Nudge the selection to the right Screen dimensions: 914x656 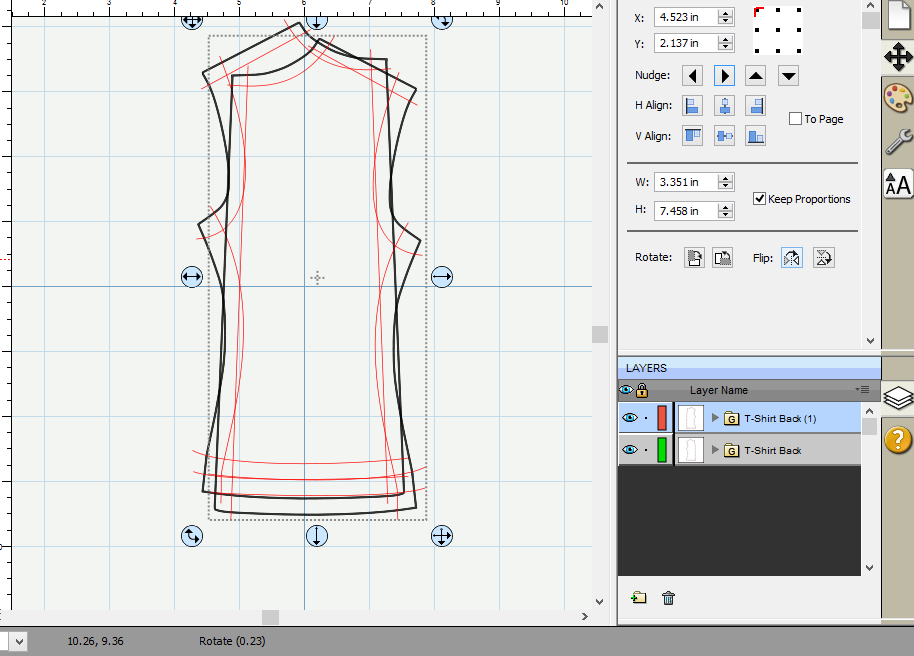pos(724,76)
